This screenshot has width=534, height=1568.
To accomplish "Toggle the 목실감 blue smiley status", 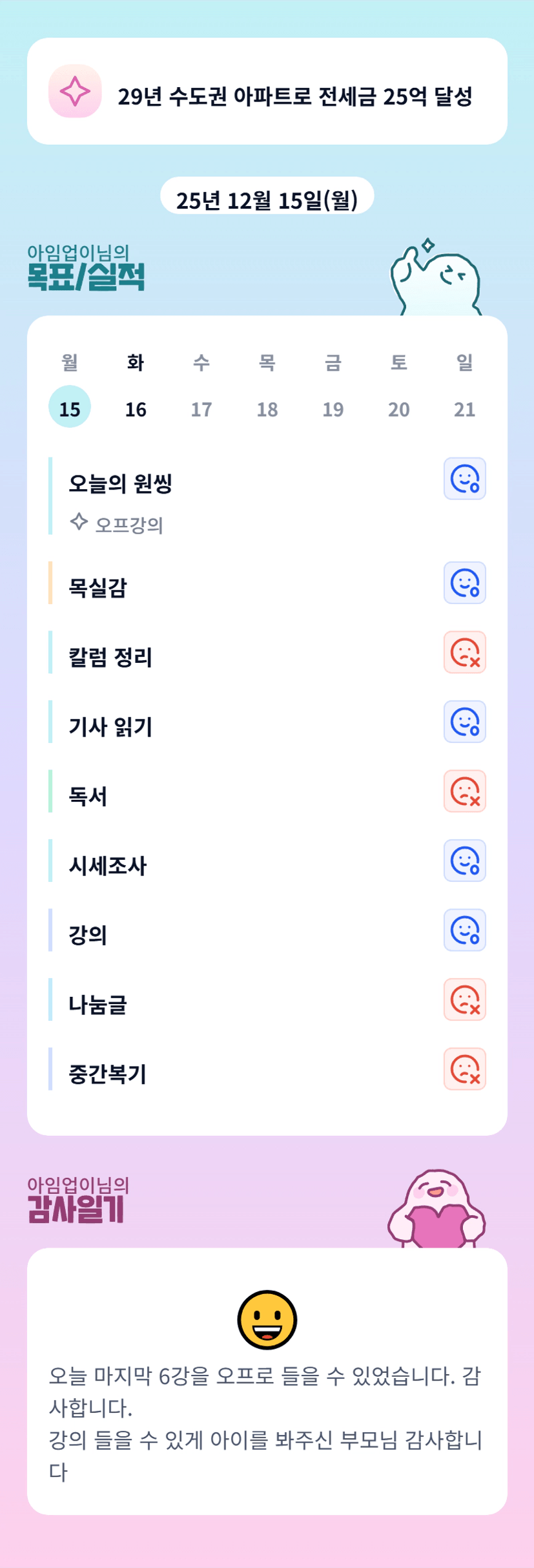I will click(x=464, y=583).
